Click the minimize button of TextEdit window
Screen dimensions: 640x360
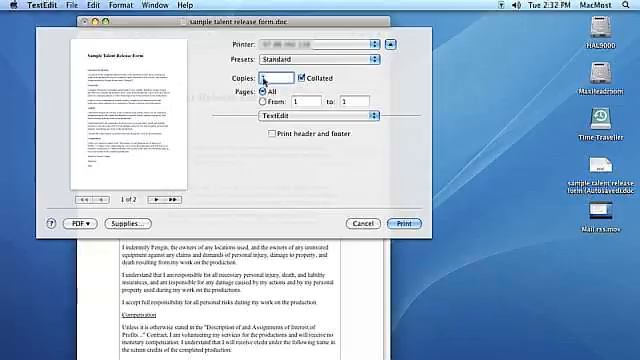point(95,21)
